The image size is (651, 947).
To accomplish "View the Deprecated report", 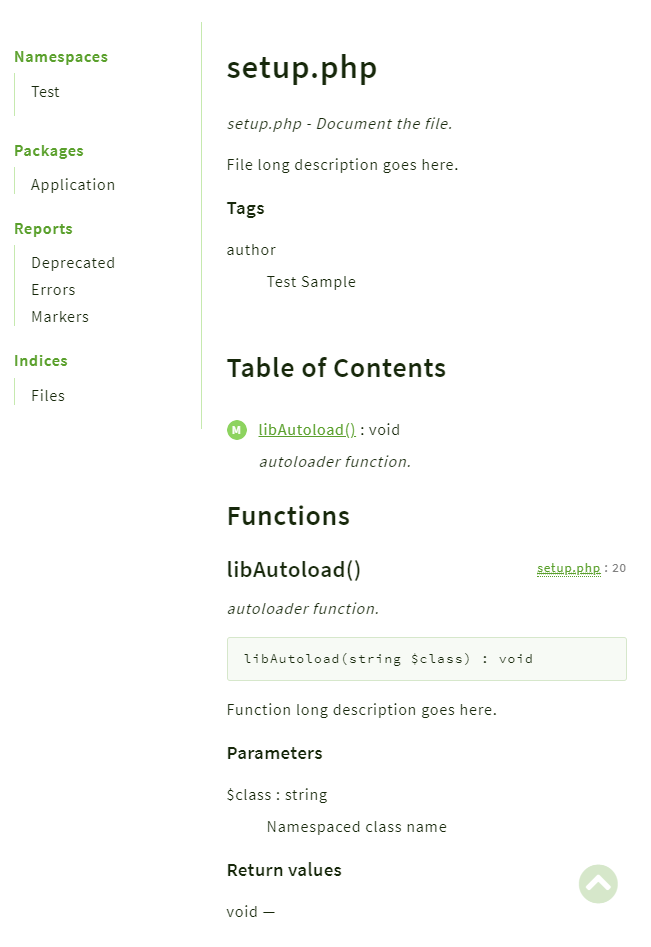I will (x=72, y=262).
